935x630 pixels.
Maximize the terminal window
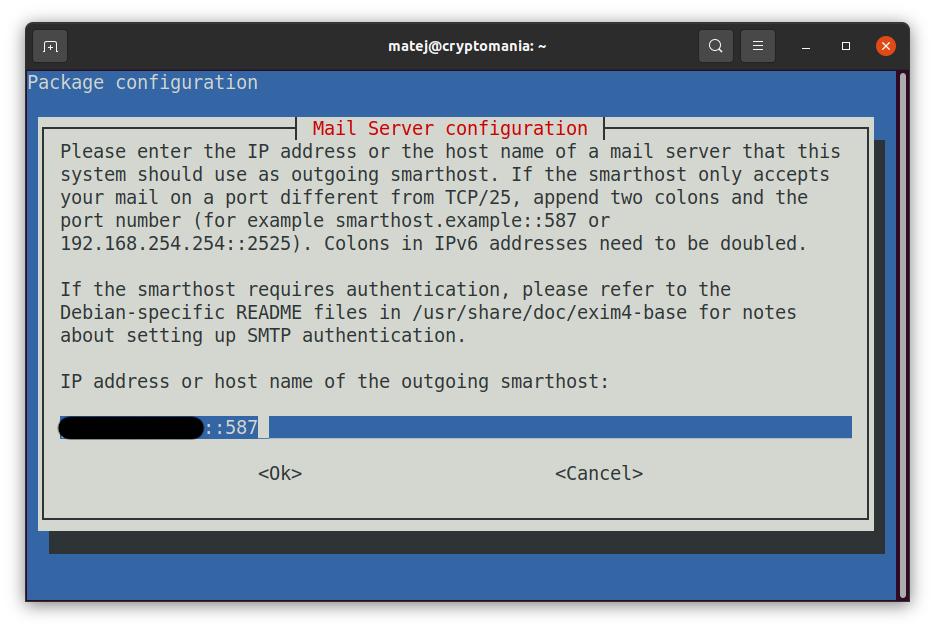[845, 46]
